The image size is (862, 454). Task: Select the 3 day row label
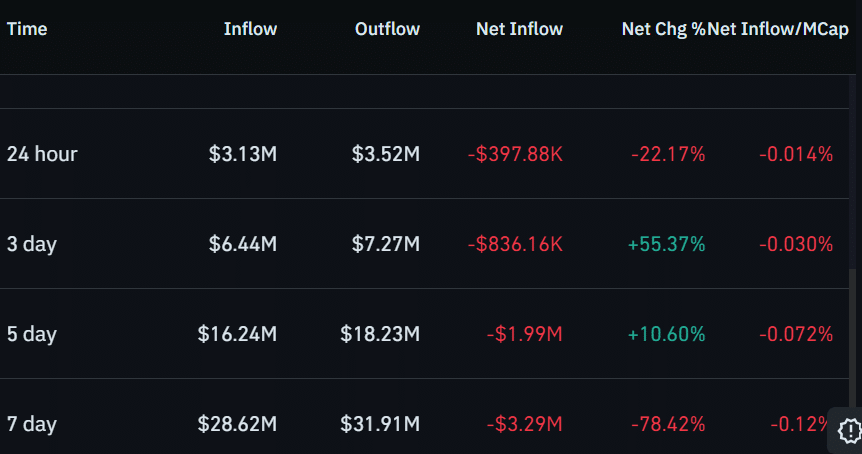click(x=32, y=244)
